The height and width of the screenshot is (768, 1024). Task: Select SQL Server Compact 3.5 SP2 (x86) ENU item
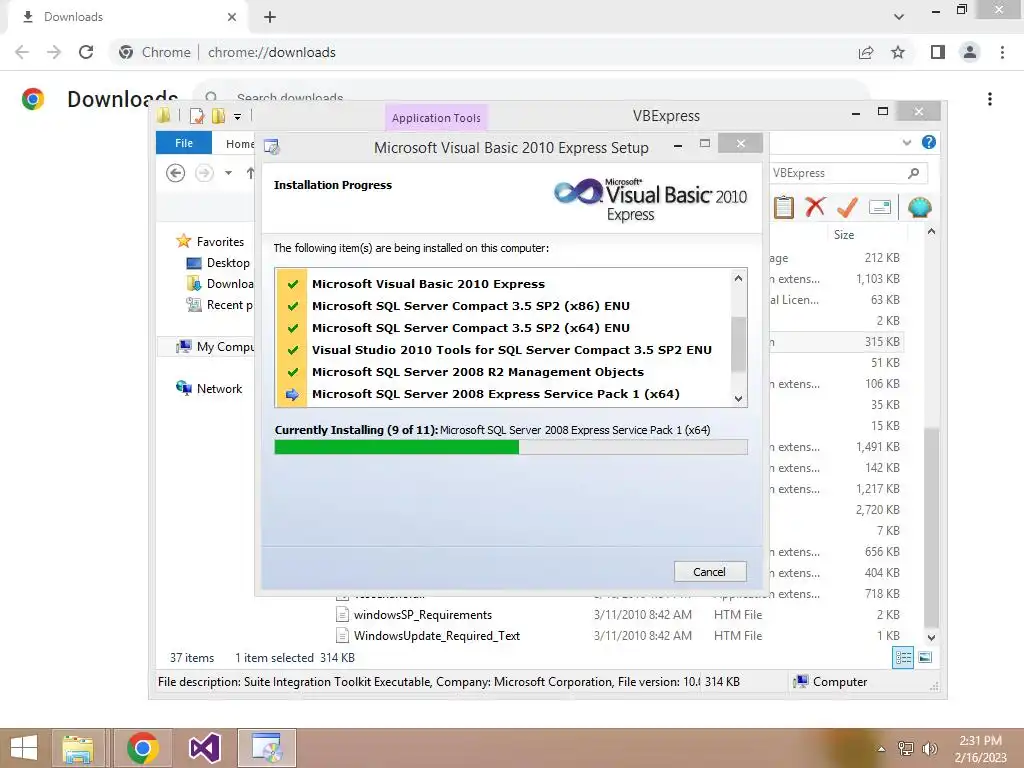[470, 306]
